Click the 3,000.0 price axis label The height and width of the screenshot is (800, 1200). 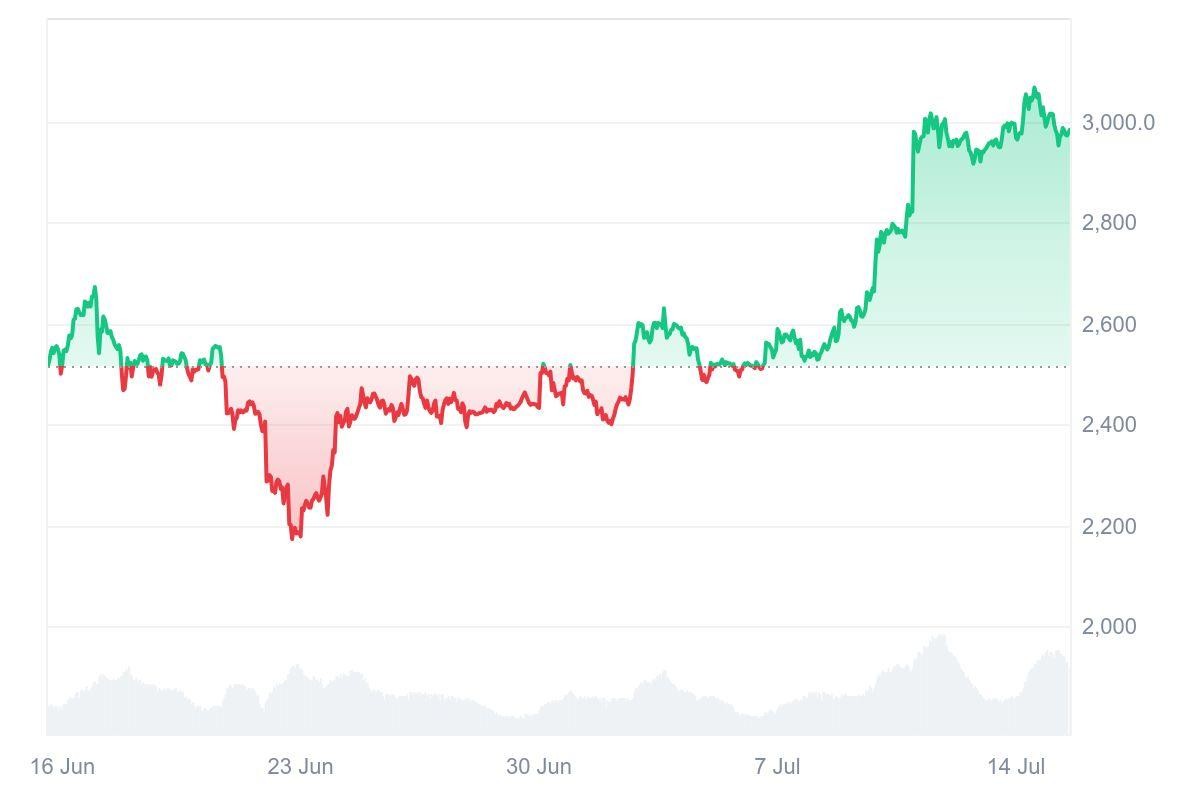1118,123
